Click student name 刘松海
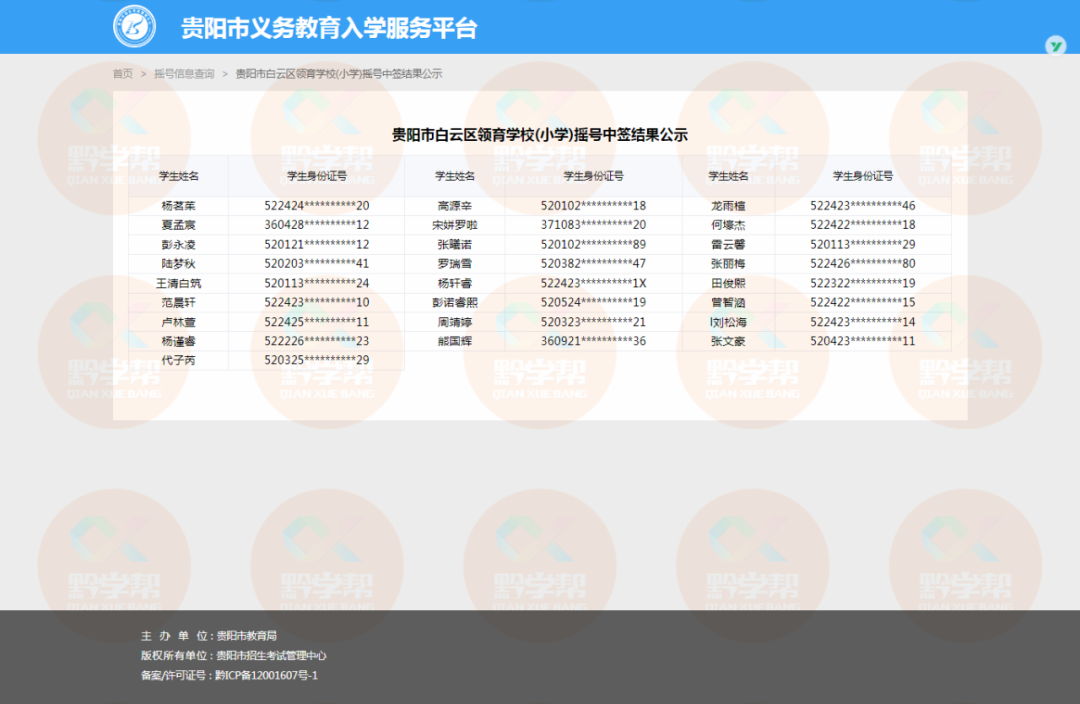 [728, 322]
